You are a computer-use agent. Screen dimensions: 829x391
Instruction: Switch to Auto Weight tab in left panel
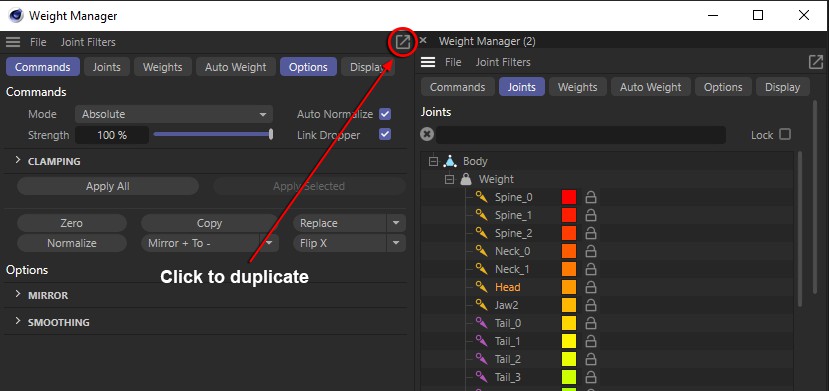point(236,67)
